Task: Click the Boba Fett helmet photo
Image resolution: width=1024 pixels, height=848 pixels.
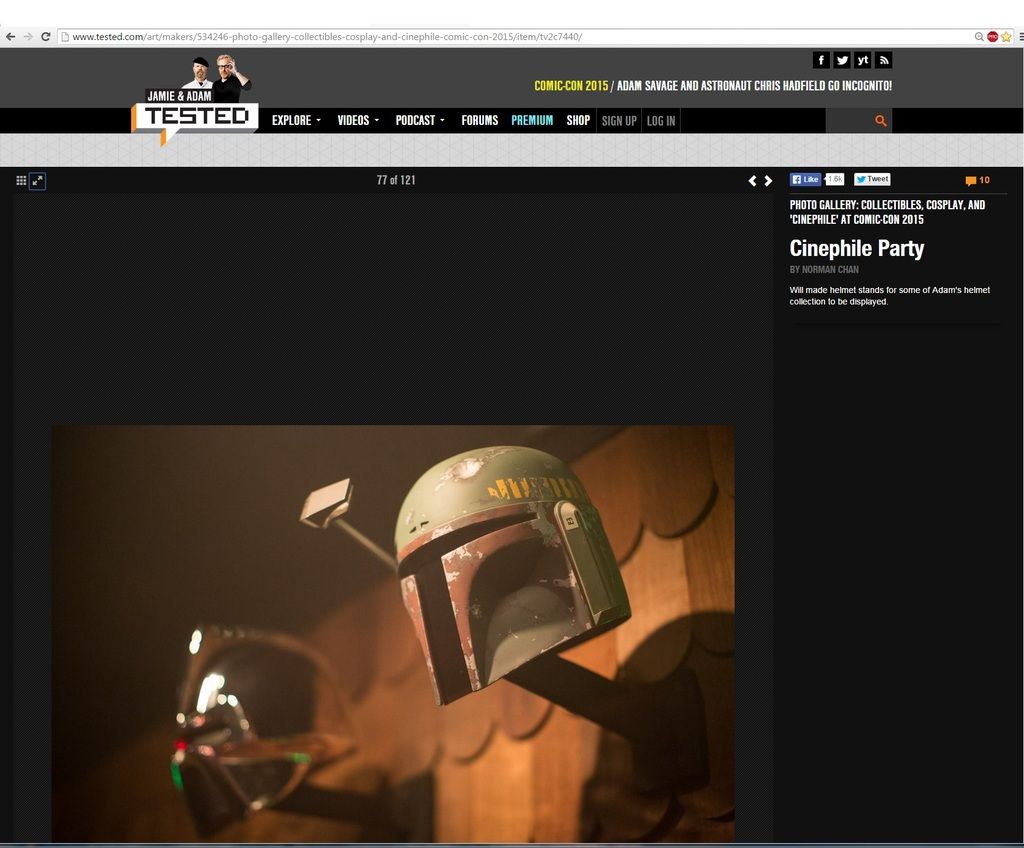Action: 393,634
